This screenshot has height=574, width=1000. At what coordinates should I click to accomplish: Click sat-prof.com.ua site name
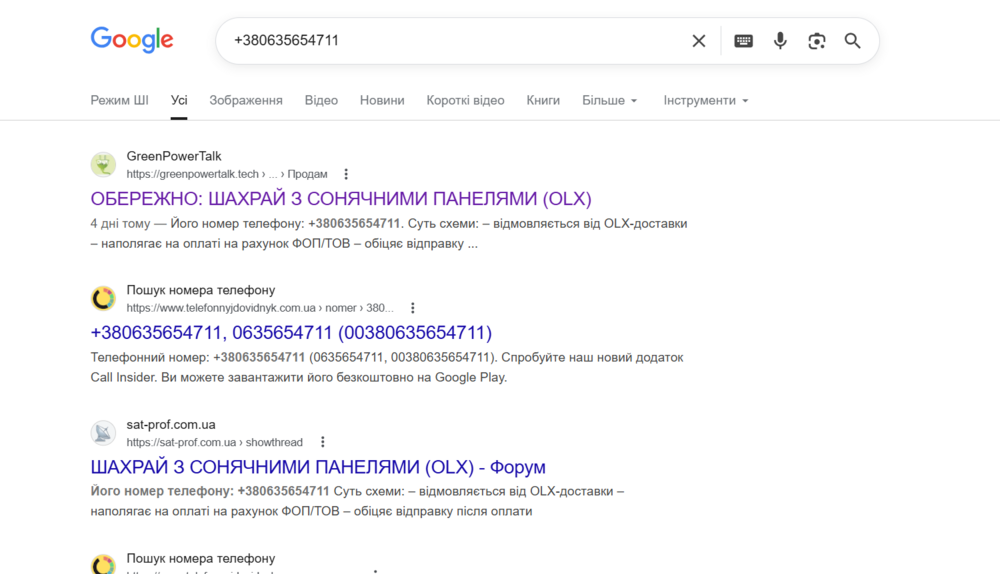[171, 424]
